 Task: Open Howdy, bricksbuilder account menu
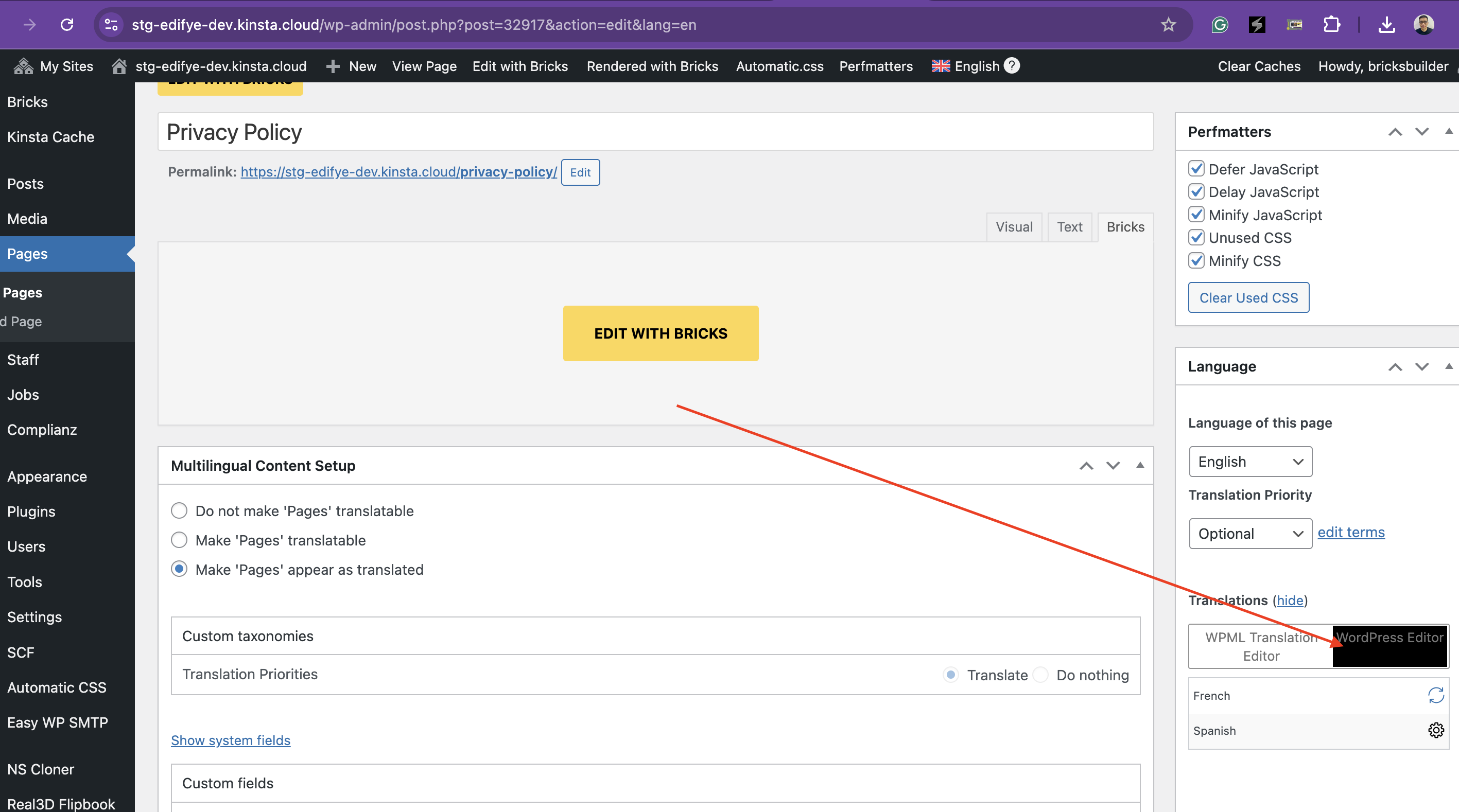(1382, 66)
